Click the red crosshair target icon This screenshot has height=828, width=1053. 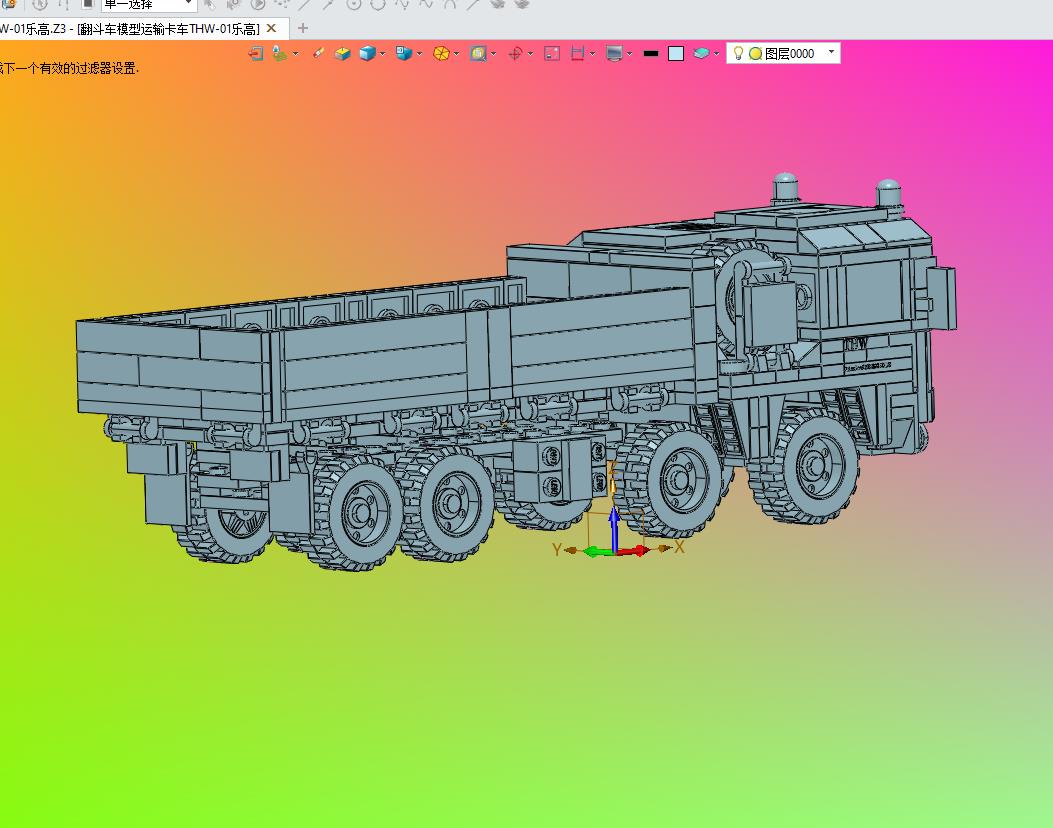[516, 54]
